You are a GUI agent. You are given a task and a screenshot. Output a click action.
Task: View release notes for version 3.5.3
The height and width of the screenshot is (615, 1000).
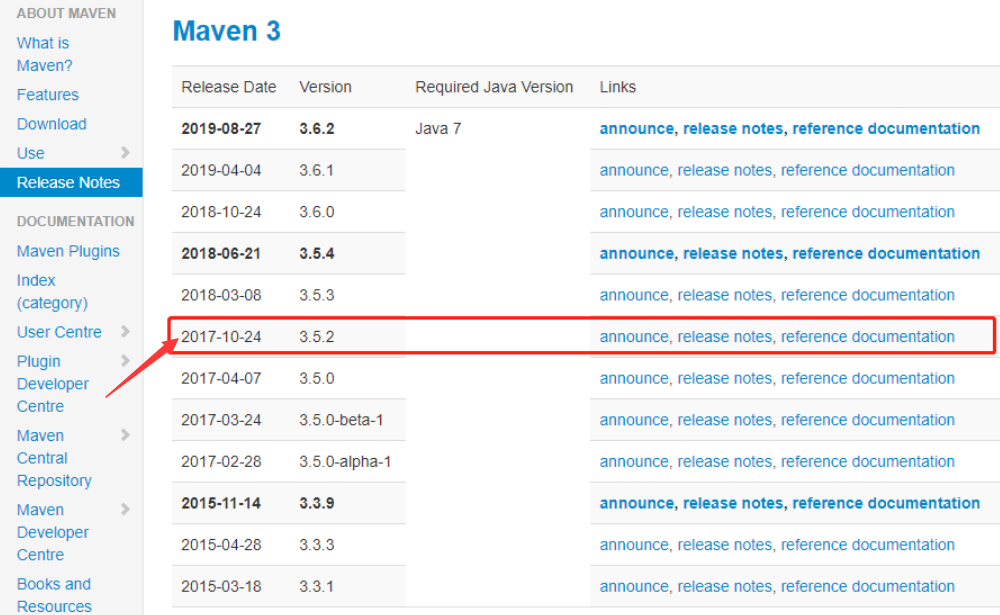tap(724, 295)
